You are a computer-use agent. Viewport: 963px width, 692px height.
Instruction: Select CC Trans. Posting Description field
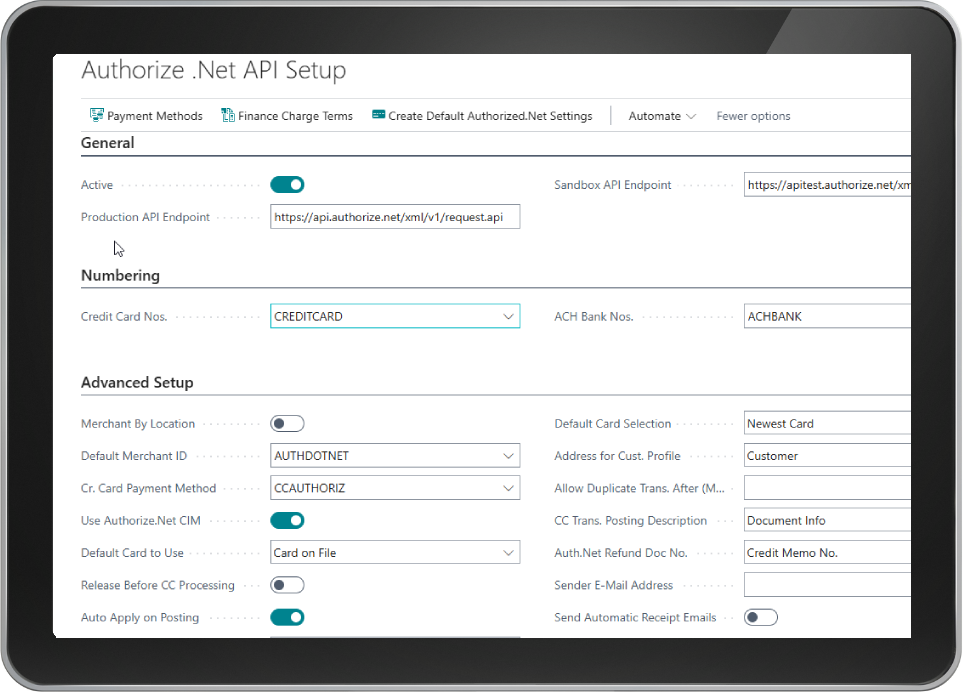pyautogui.click(x=827, y=521)
